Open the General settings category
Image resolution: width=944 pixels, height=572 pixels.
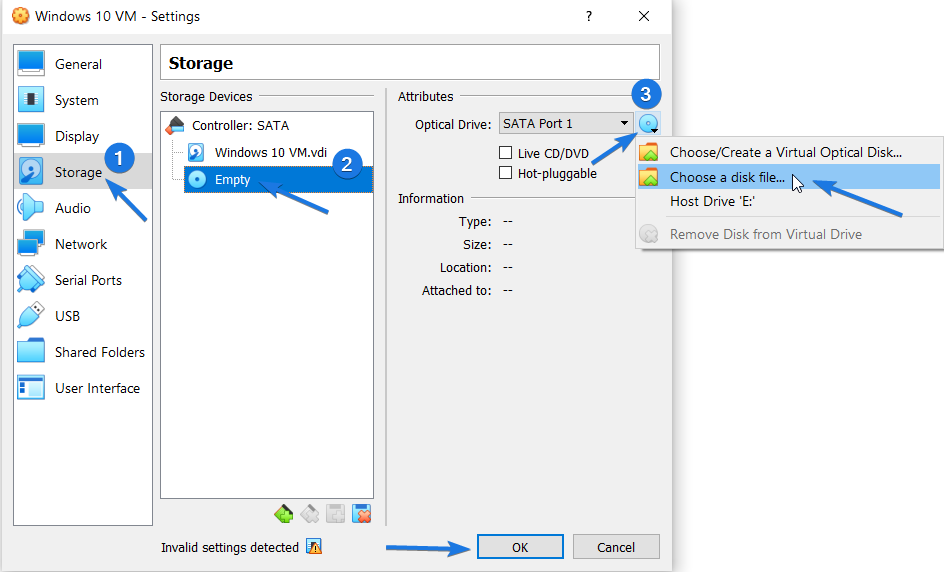click(x=83, y=64)
